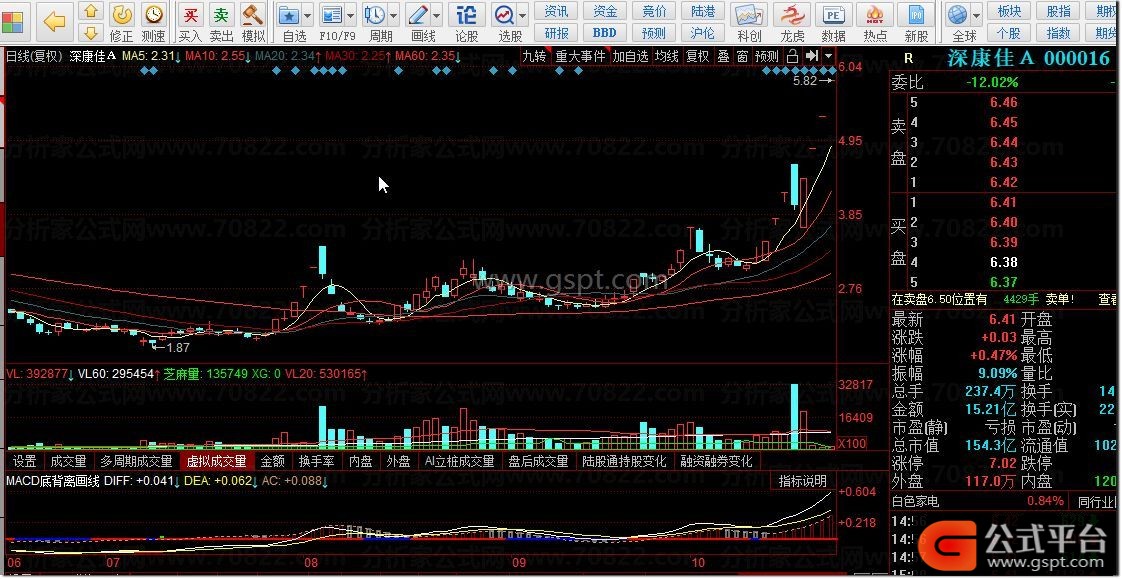Switch to the 成交量 tab

[x=68, y=461]
